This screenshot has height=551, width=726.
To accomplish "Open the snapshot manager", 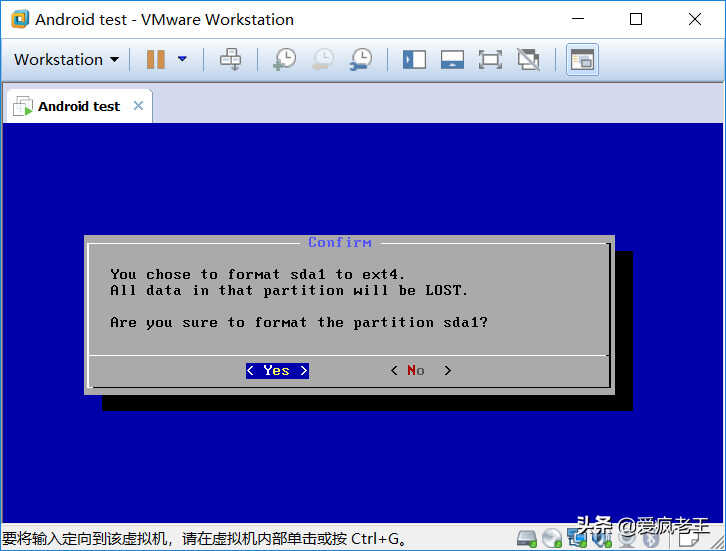I will coord(361,59).
